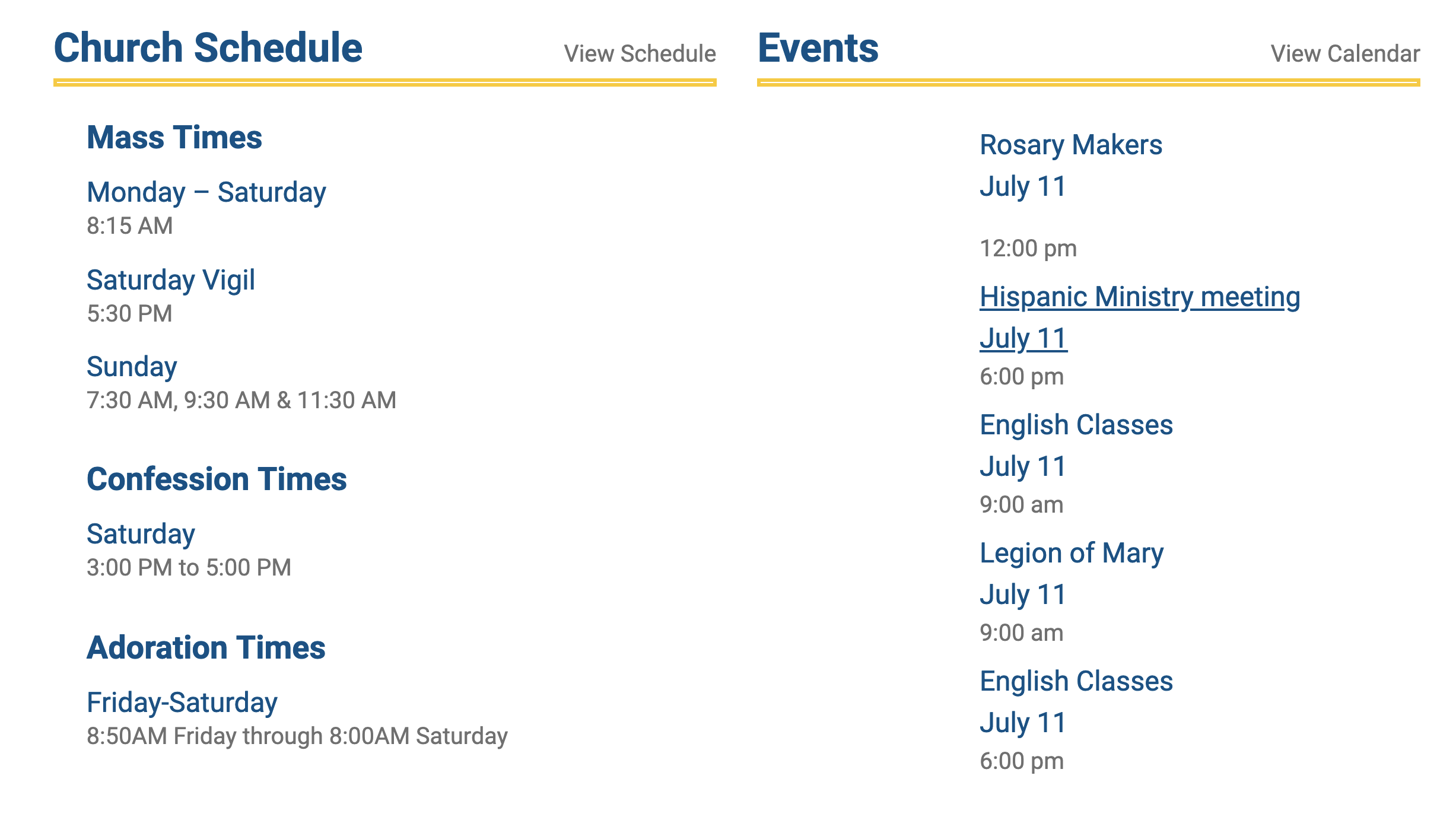Click the Saturday Vigil entry
The width and height of the screenshot is (1456, 820).
point(170,280)
